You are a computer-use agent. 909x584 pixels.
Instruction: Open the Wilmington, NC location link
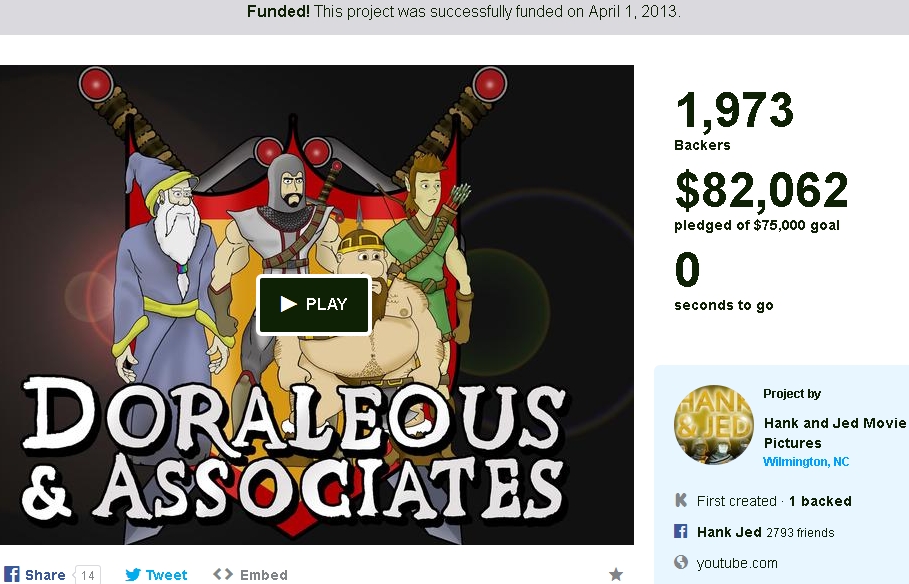(x=806, y=462)
